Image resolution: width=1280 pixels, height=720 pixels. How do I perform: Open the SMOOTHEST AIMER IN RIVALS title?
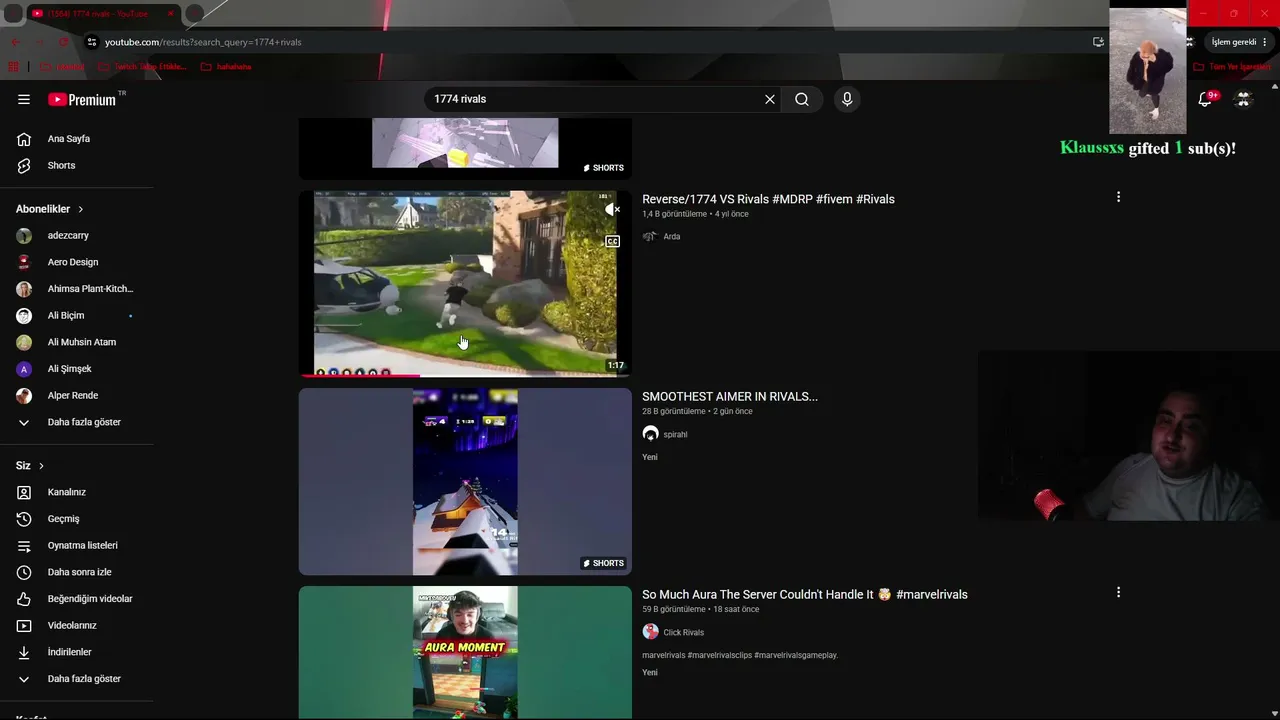[x=730, y=397]
